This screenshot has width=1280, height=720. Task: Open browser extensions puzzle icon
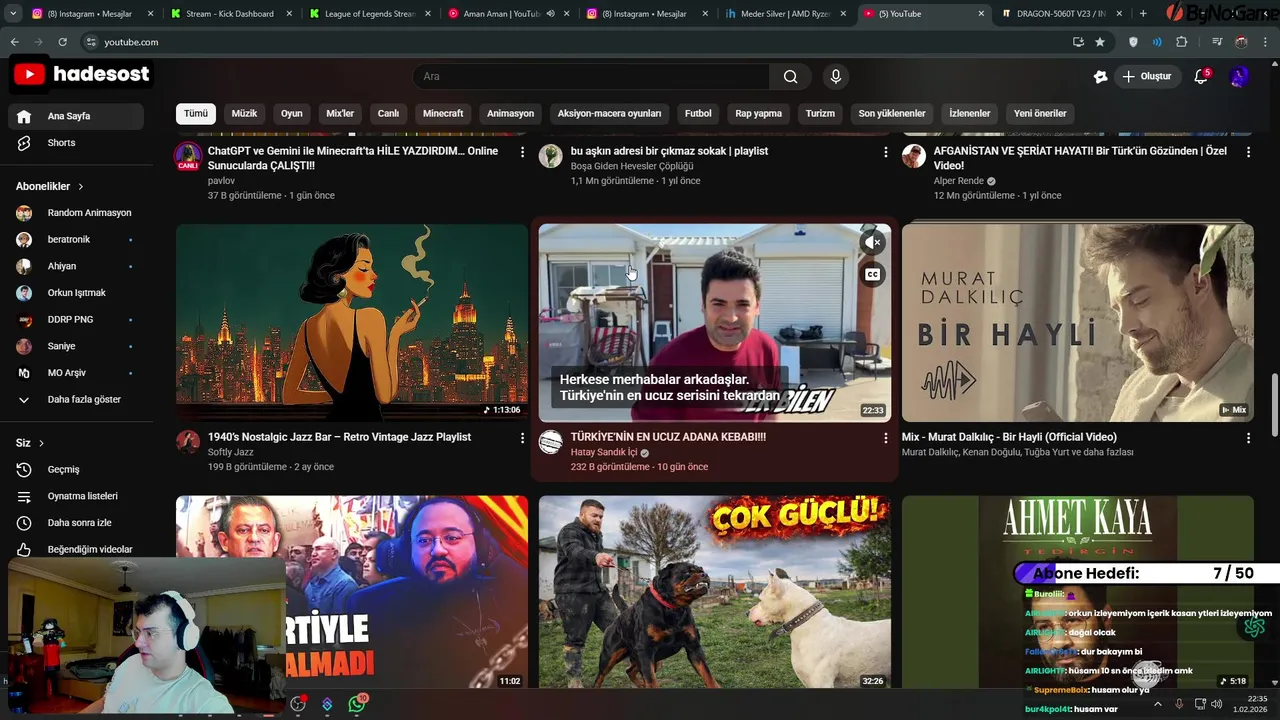pyautogui.click(x=1182, y=42)
